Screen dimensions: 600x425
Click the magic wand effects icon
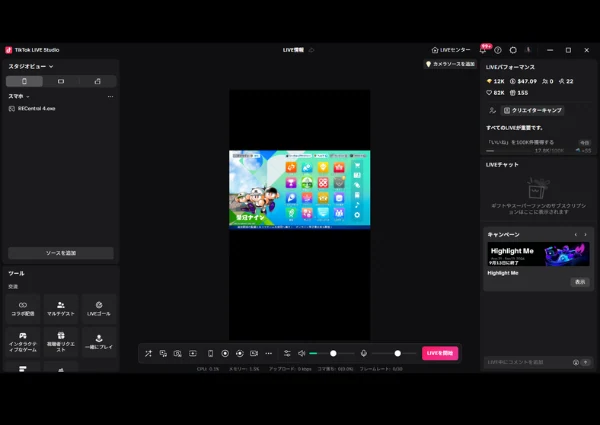(148, 353)
